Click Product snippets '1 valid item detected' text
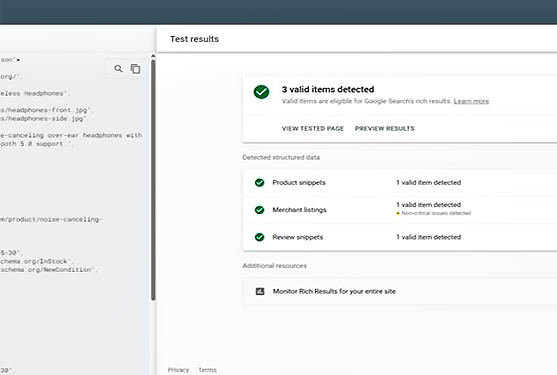 429,183
